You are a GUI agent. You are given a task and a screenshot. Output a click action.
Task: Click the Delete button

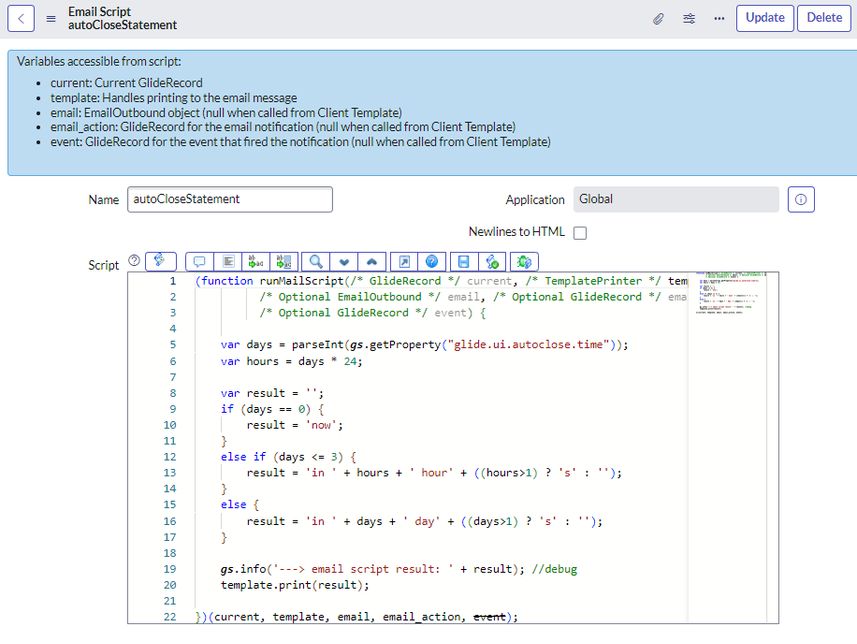click(x=824, y=18)
